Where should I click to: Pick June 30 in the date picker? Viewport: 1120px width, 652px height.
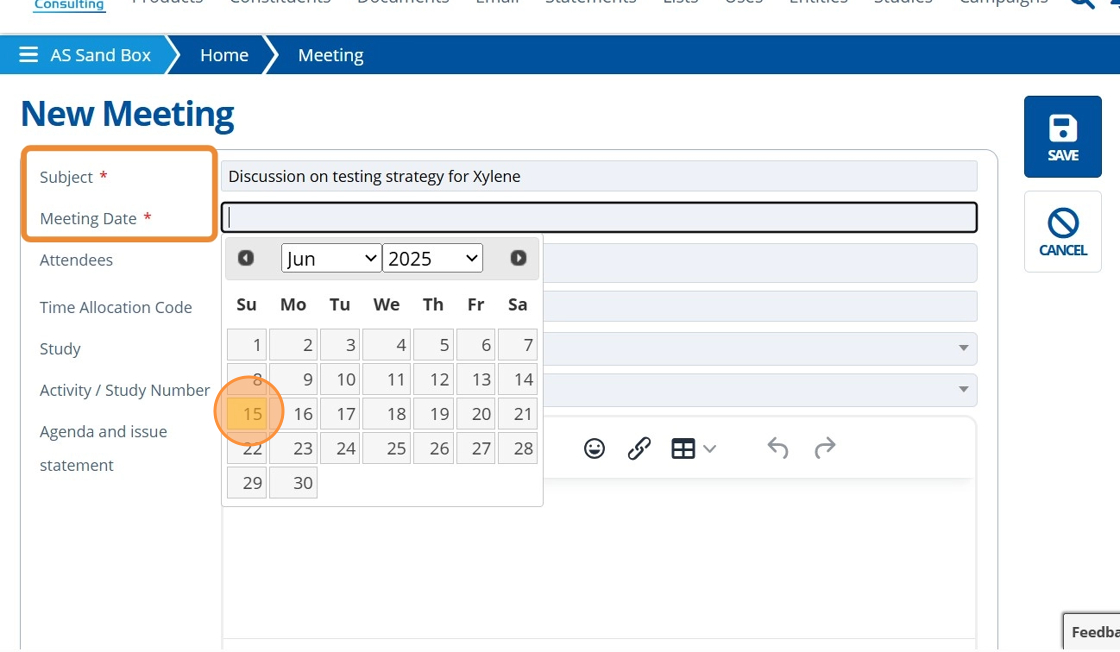(293, 483)
